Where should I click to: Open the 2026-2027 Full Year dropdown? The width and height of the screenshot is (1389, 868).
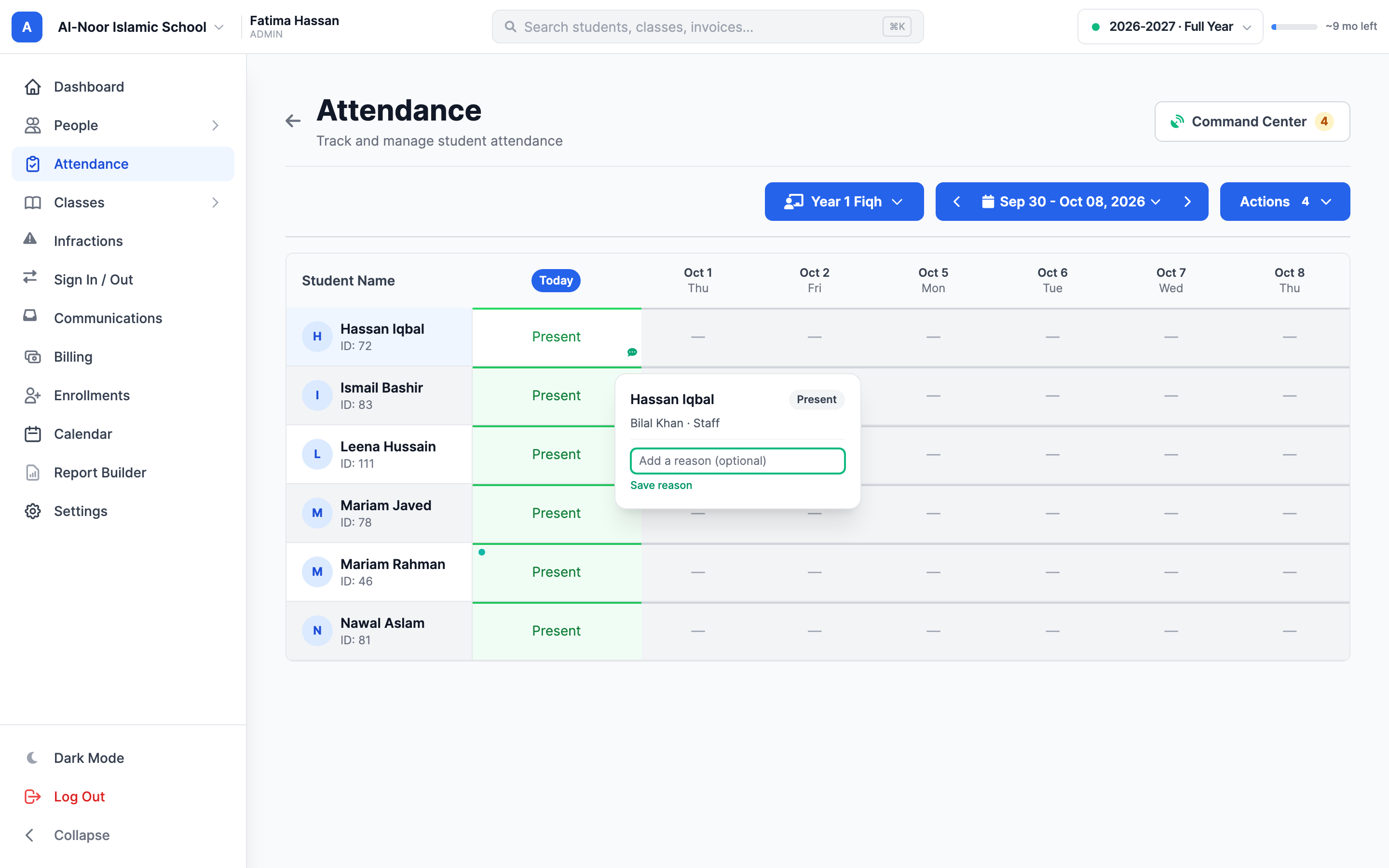(1170, 27)
